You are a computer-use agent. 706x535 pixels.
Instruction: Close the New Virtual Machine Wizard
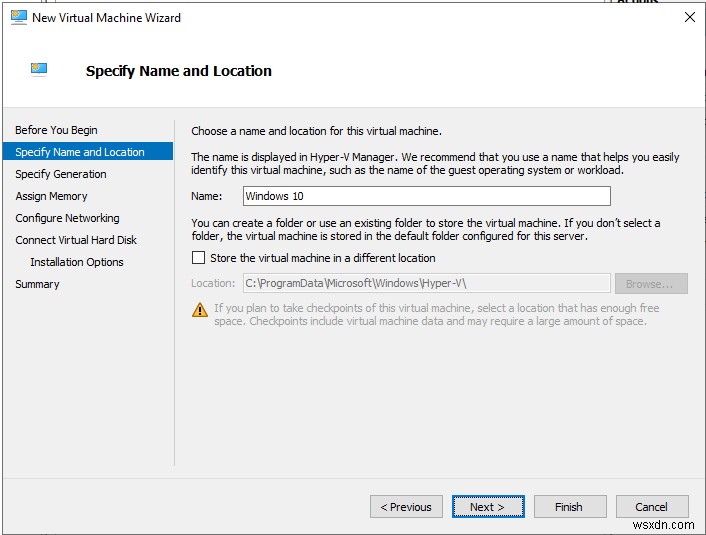pos(689,17)
